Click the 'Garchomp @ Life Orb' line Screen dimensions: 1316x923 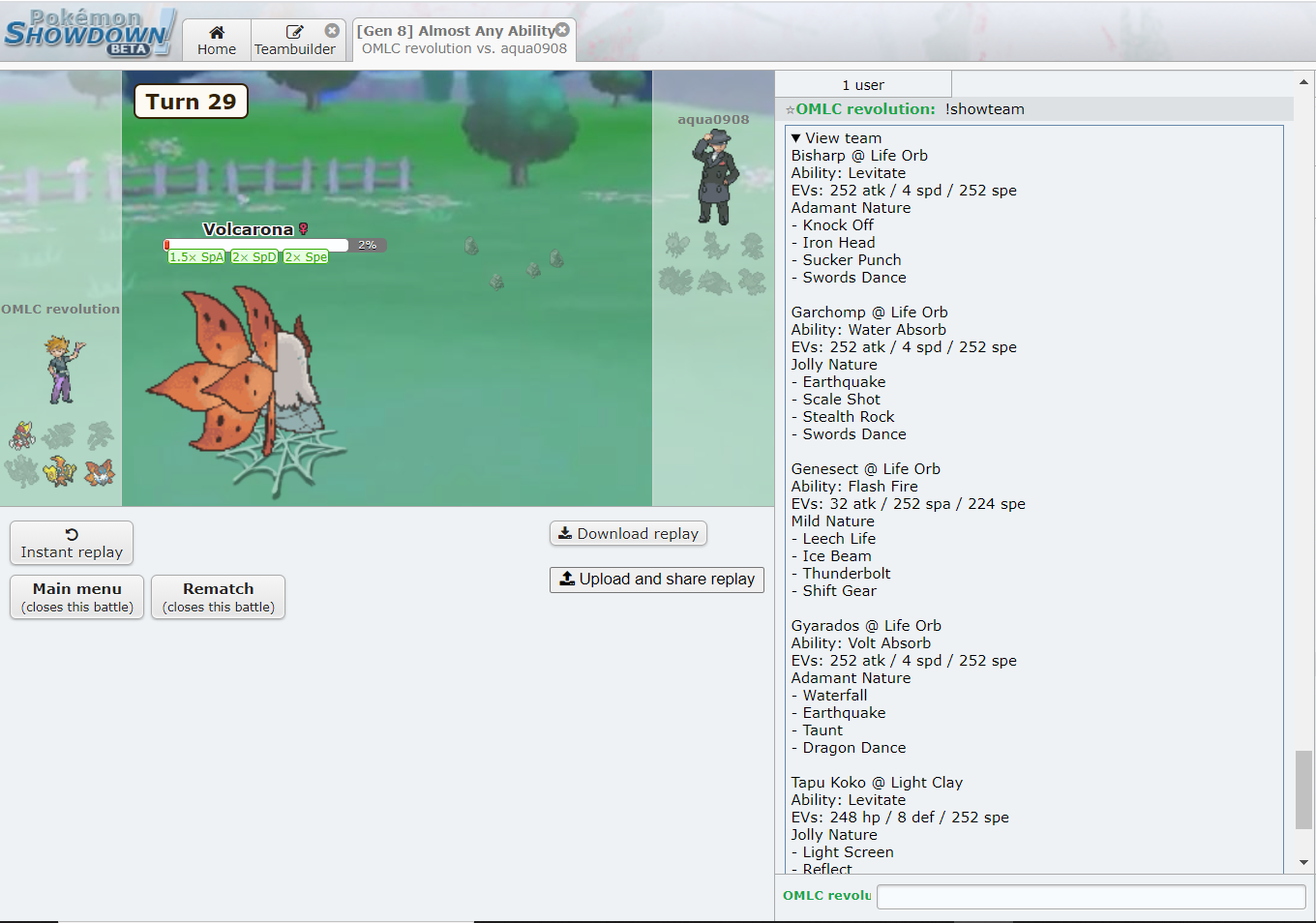pos(869,313)
